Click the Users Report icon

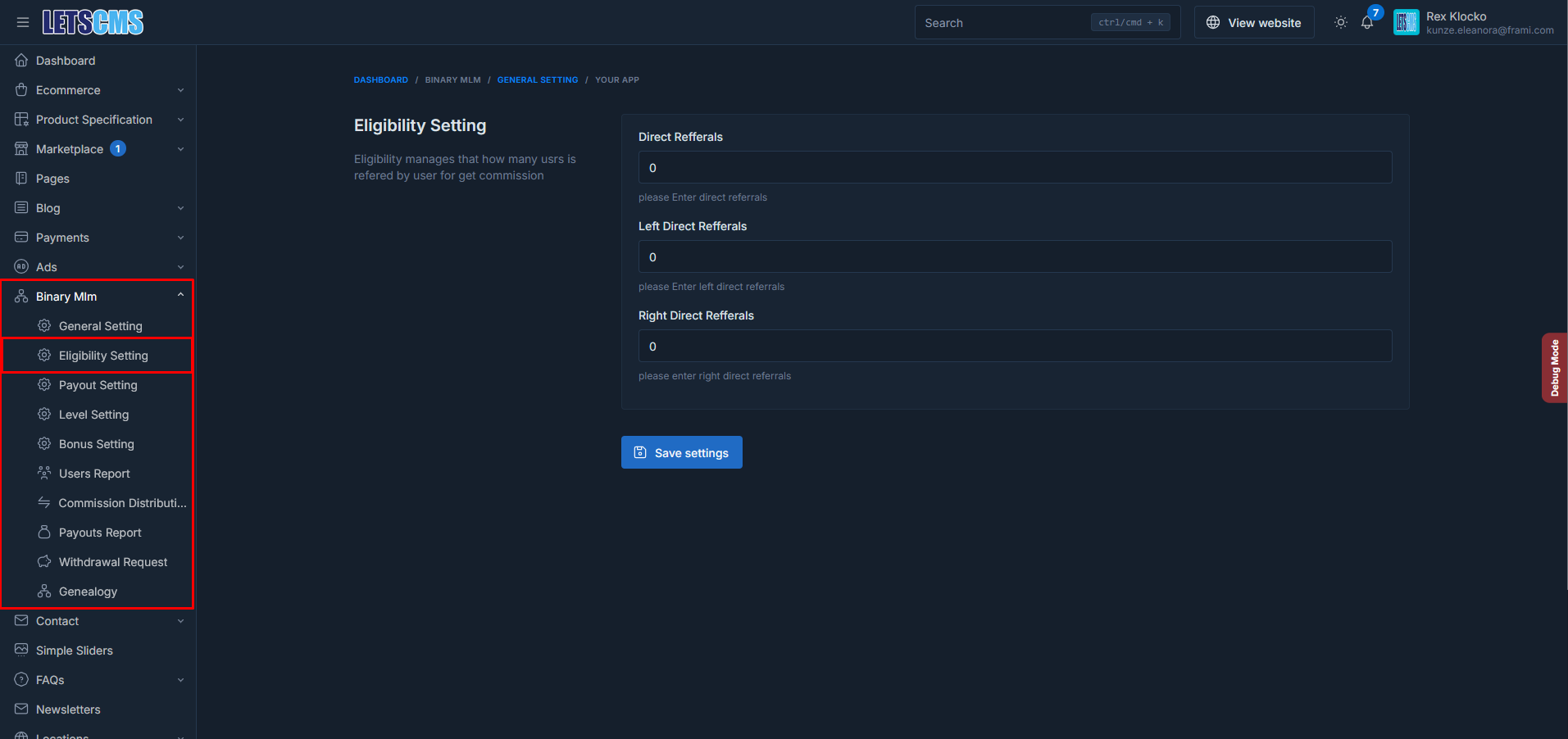pos(44,473)
